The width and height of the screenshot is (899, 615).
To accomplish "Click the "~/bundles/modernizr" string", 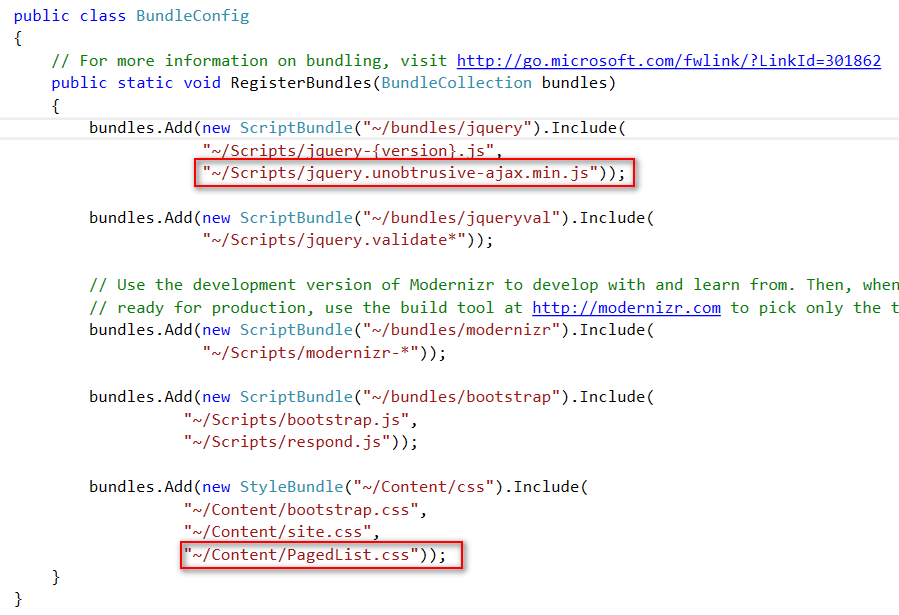I will tap(462, 330).
